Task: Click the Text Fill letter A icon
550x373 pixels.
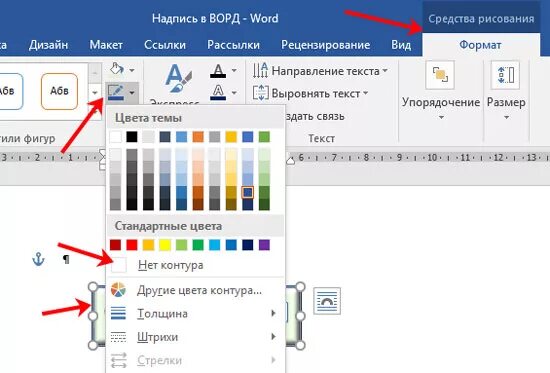Action: pyautogui.click(x=218, y=71)
